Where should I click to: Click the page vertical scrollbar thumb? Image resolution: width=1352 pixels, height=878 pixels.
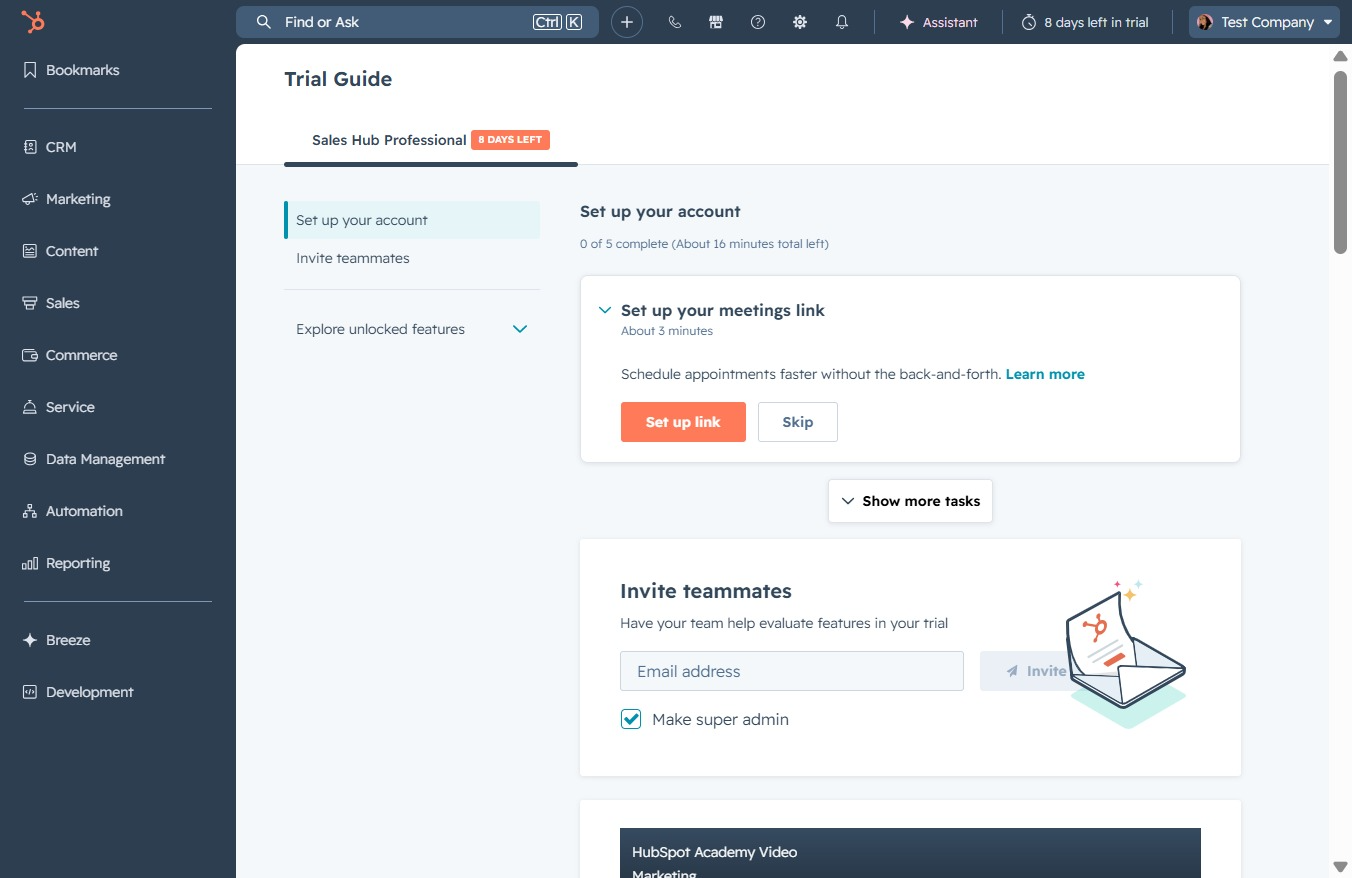[x=1341, y=160]
